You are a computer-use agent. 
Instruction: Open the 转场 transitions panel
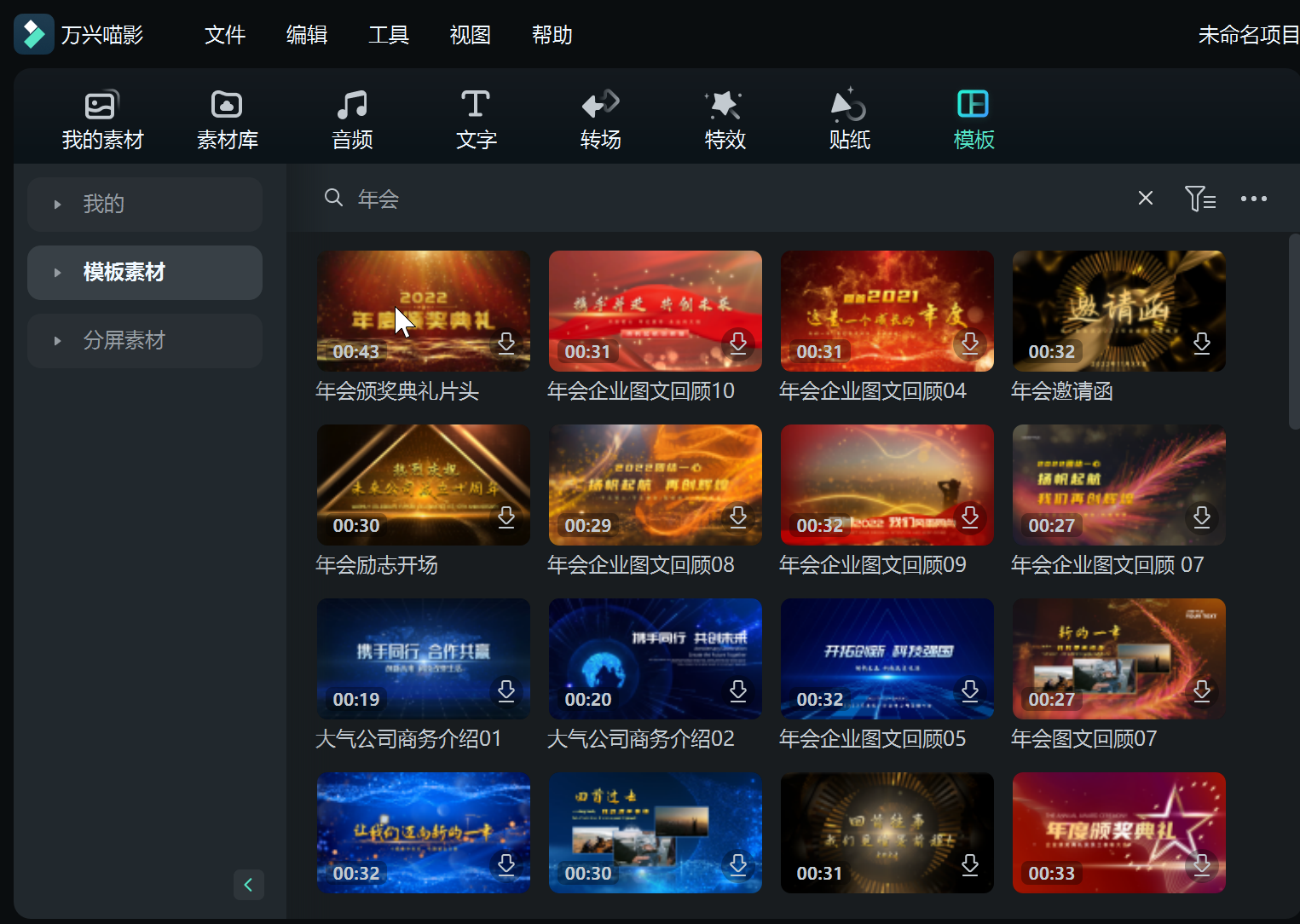[x=599, y=118]
